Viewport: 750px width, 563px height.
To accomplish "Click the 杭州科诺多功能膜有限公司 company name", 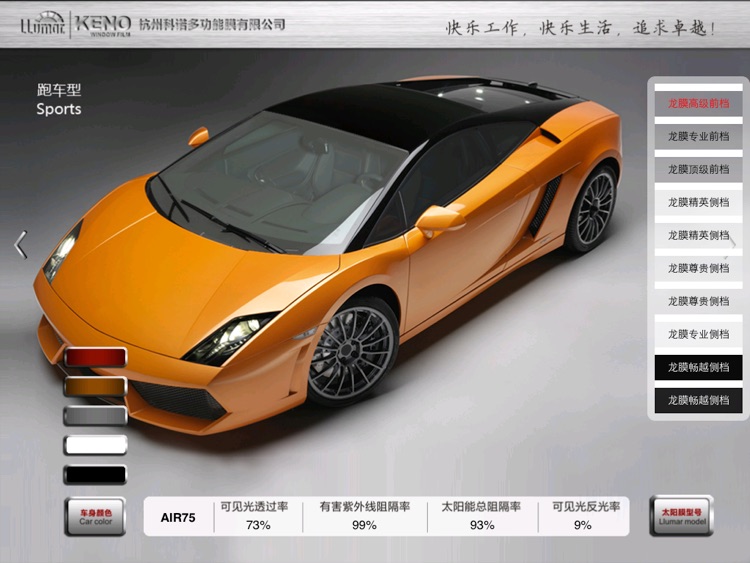I will pyautogui.click(x=212, y=24).
